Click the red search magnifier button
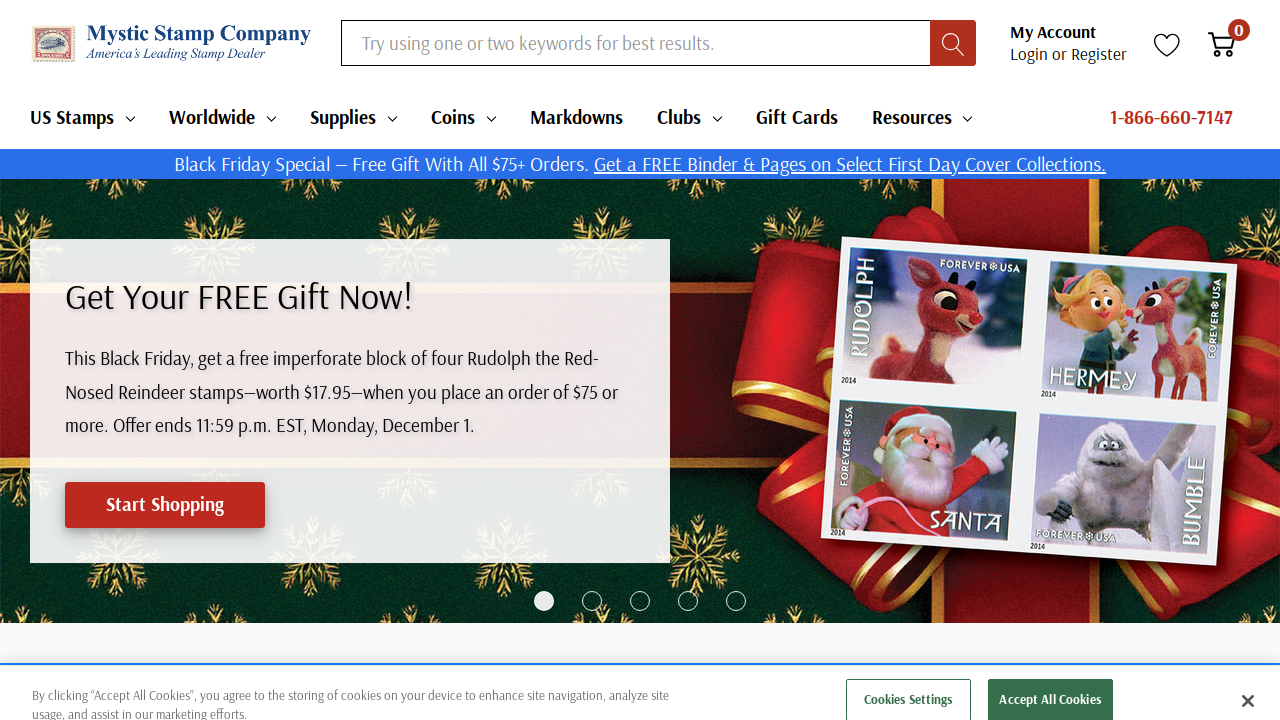1280x720 pixels. click(x=952, y=43)
